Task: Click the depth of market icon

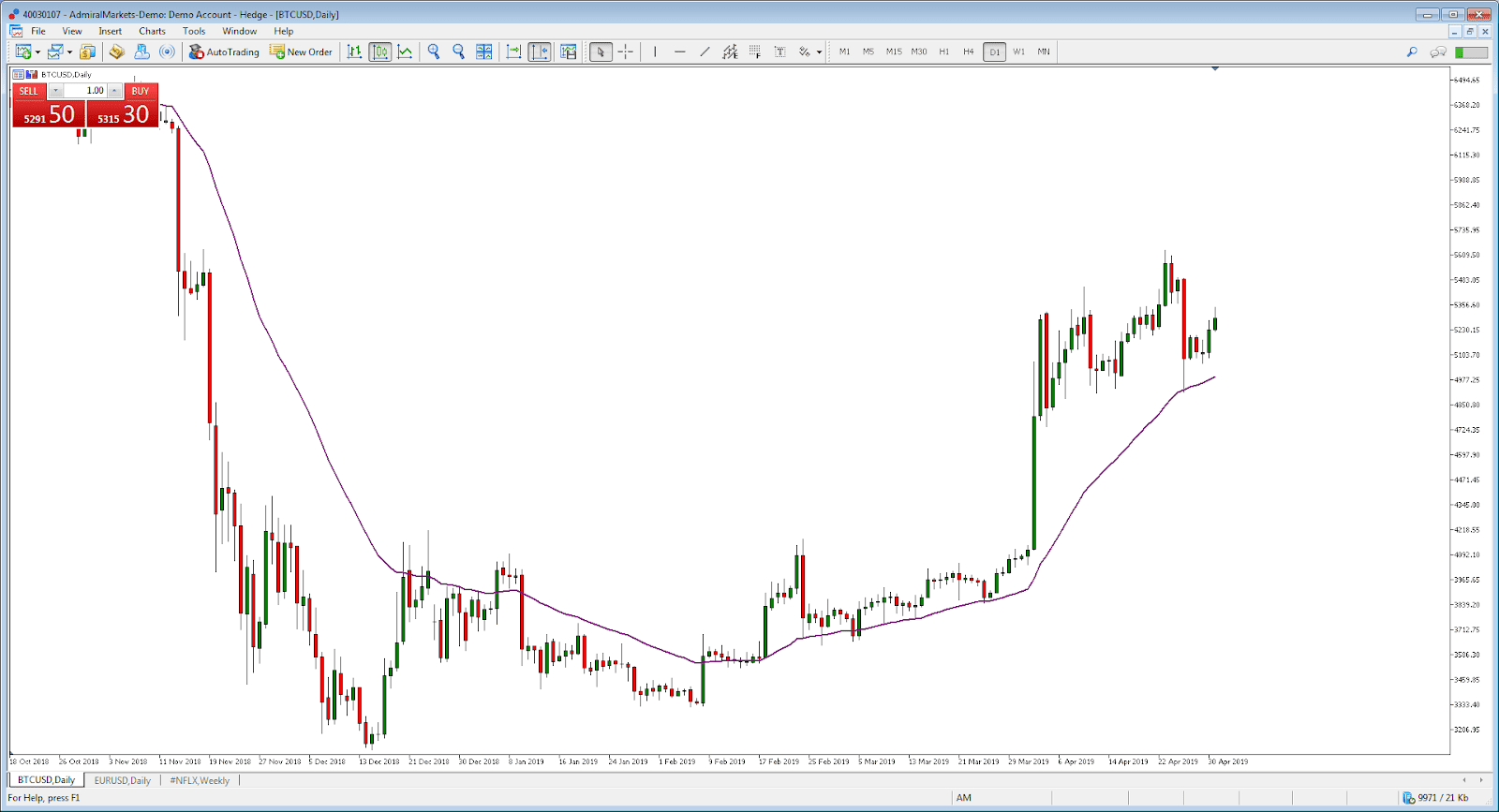Action: click(32, 74)
